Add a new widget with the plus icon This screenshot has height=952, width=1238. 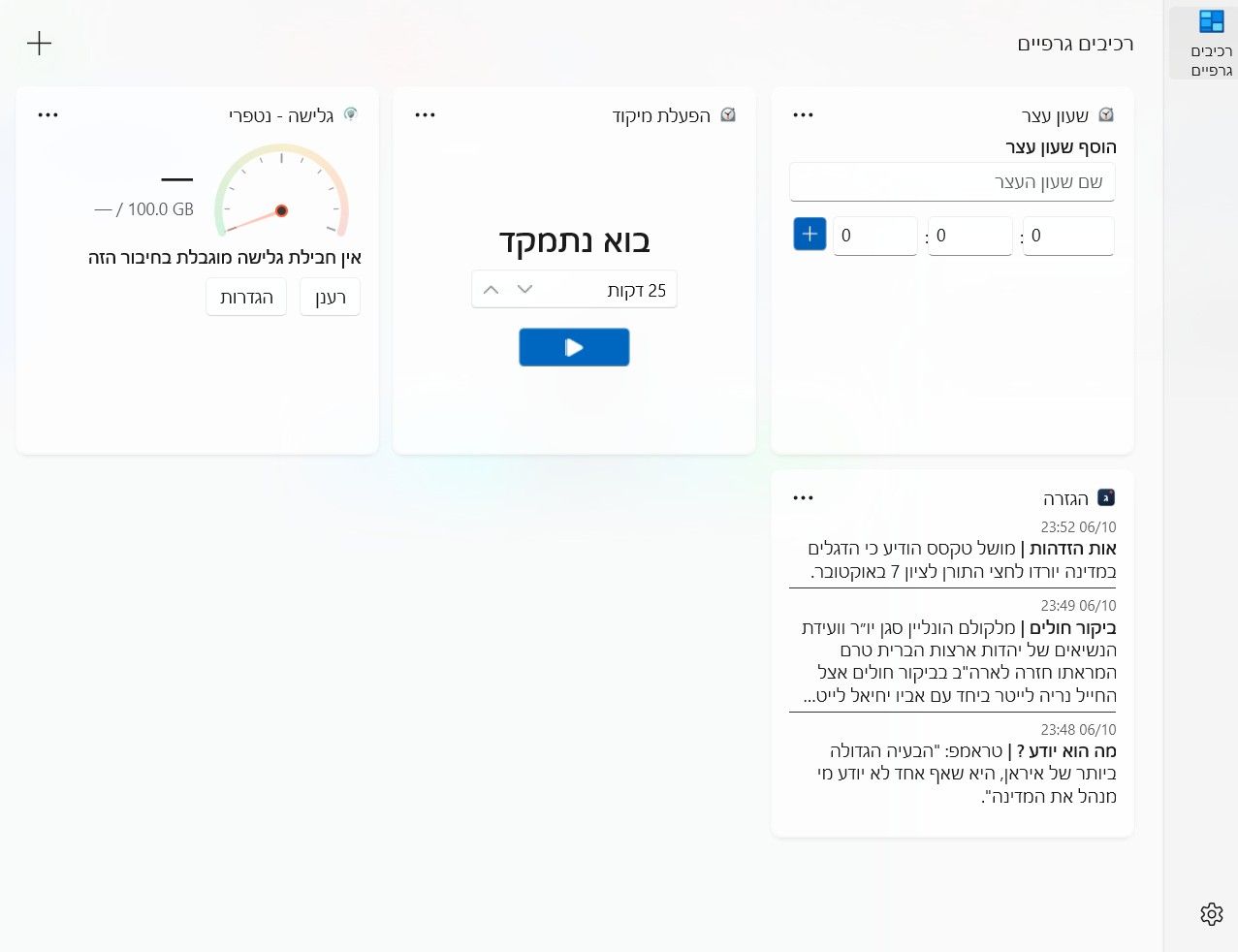pos(39,43)
